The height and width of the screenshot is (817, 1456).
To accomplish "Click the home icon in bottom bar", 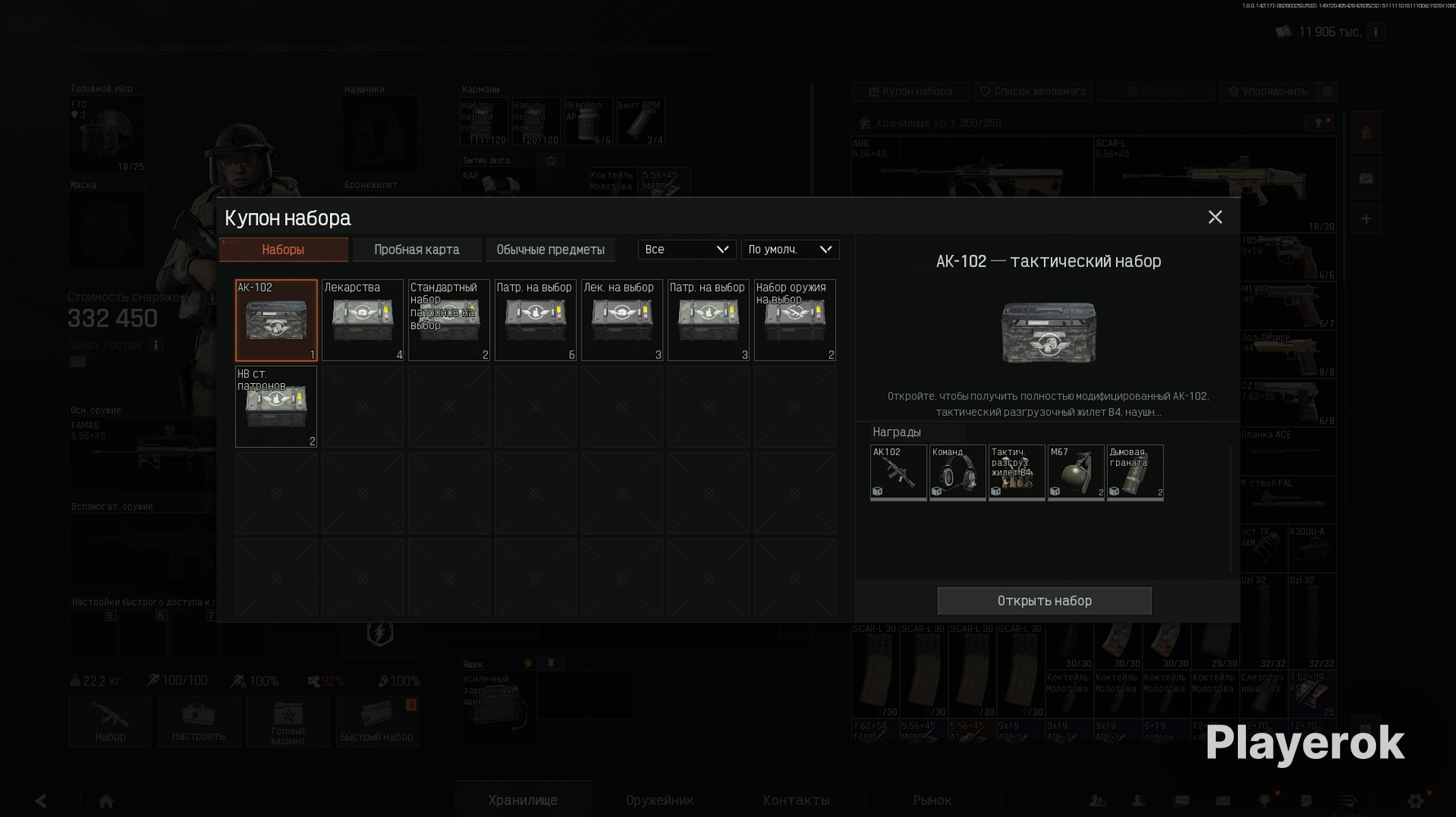I will (x=106, y=801).
